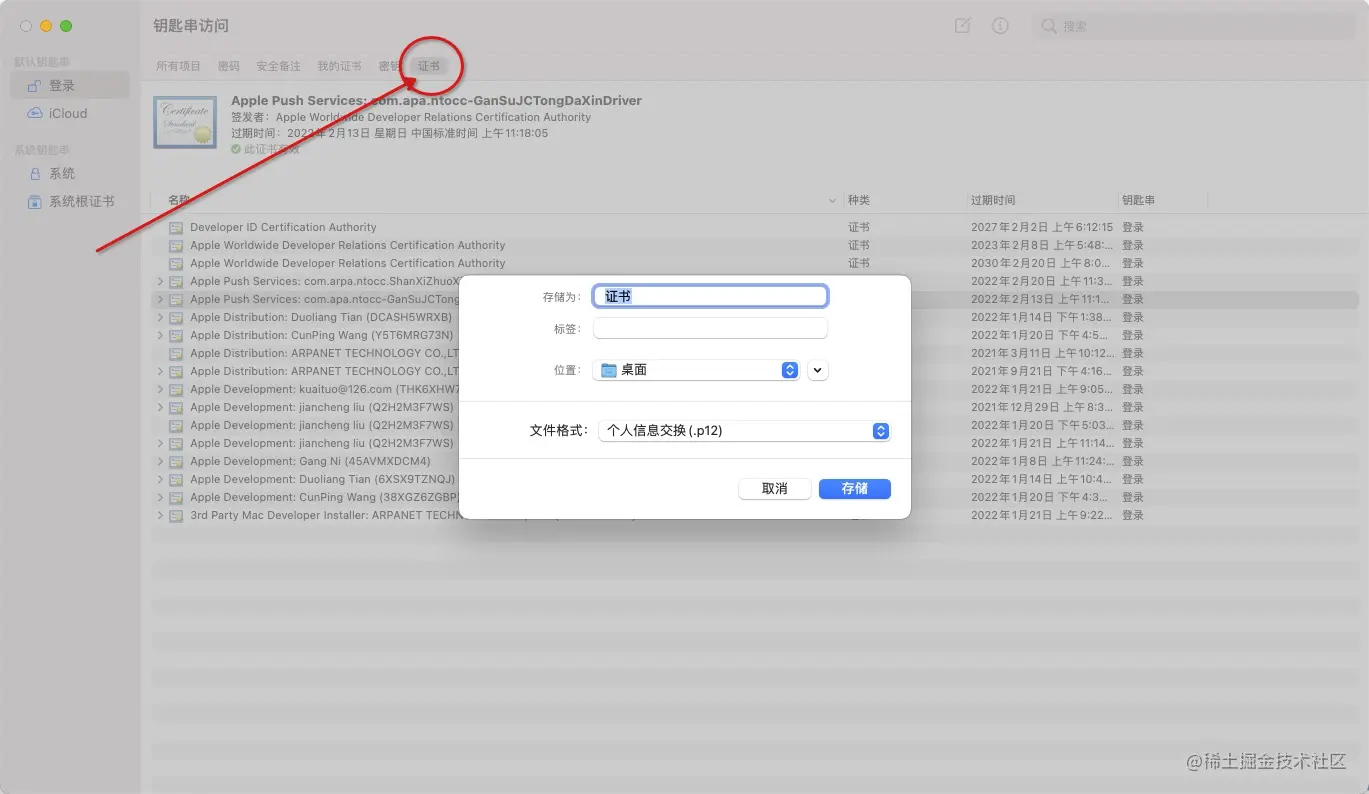Viewport: 1369px width, 794px height.
Task: Expand kuaituo@126.com development row
Action: point(160,389)
